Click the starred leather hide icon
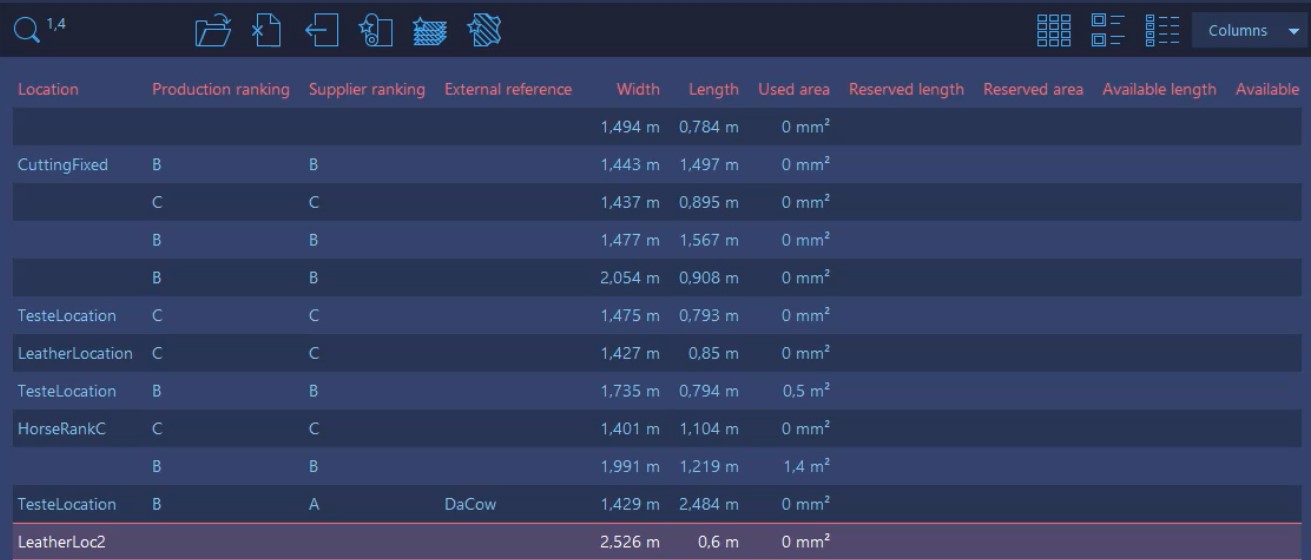This screenshot has width=1311, height=560. pyautogui.click(x=484, y=31)
